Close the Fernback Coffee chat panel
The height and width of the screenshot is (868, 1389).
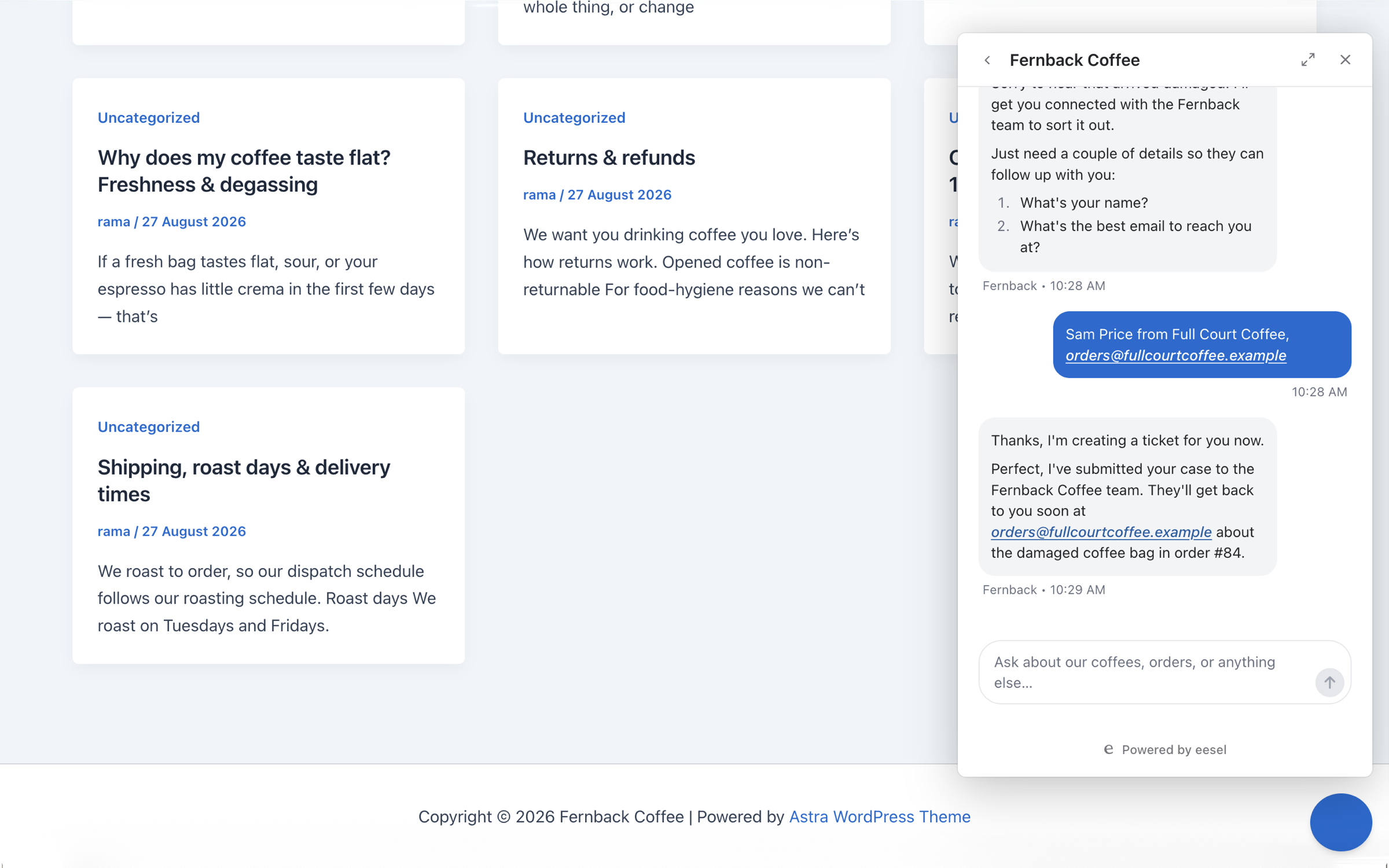click(1345, 60)
